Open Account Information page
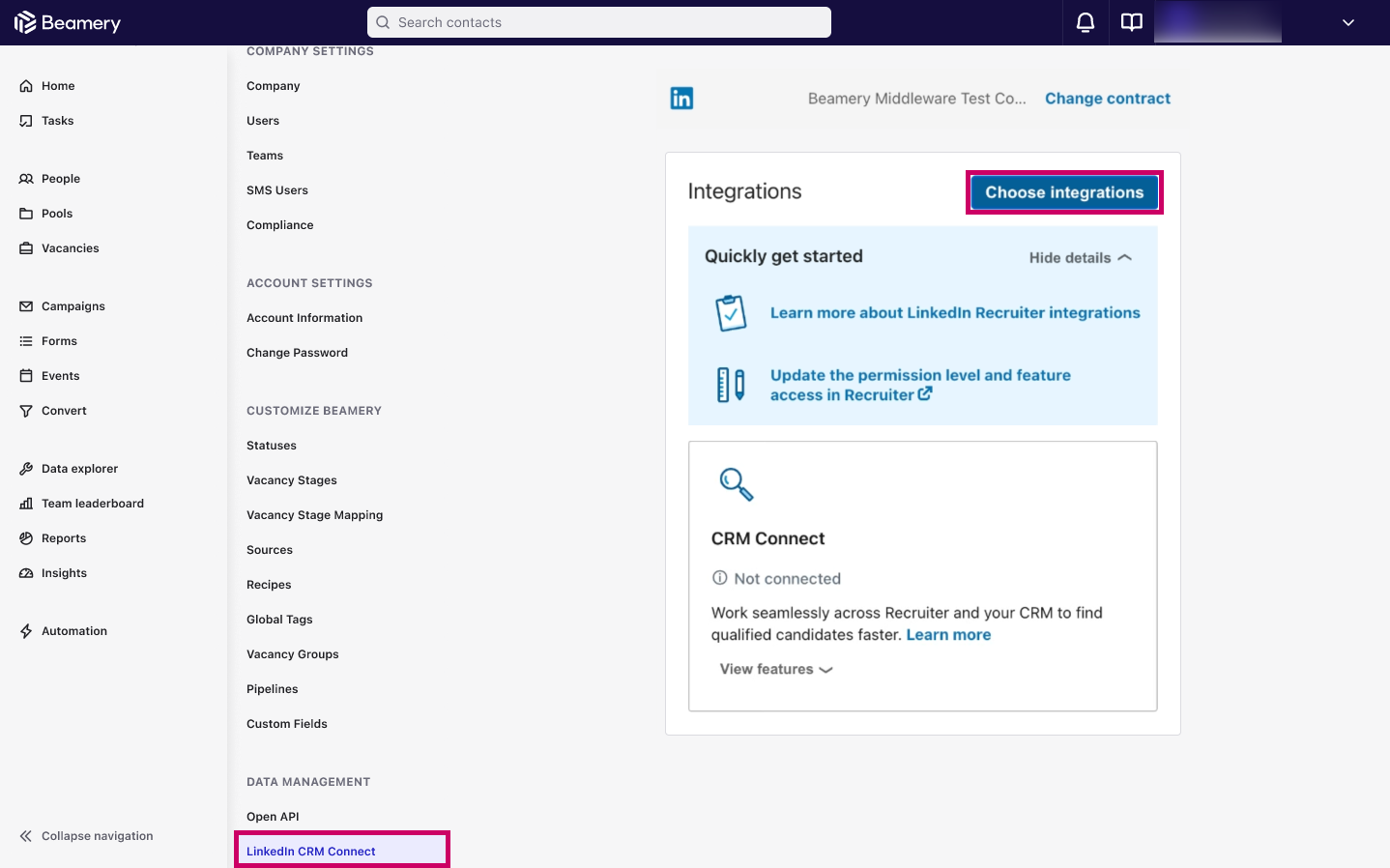This screenshot has width=1390, height=868. pyautogui.click(x=304, y=318)
